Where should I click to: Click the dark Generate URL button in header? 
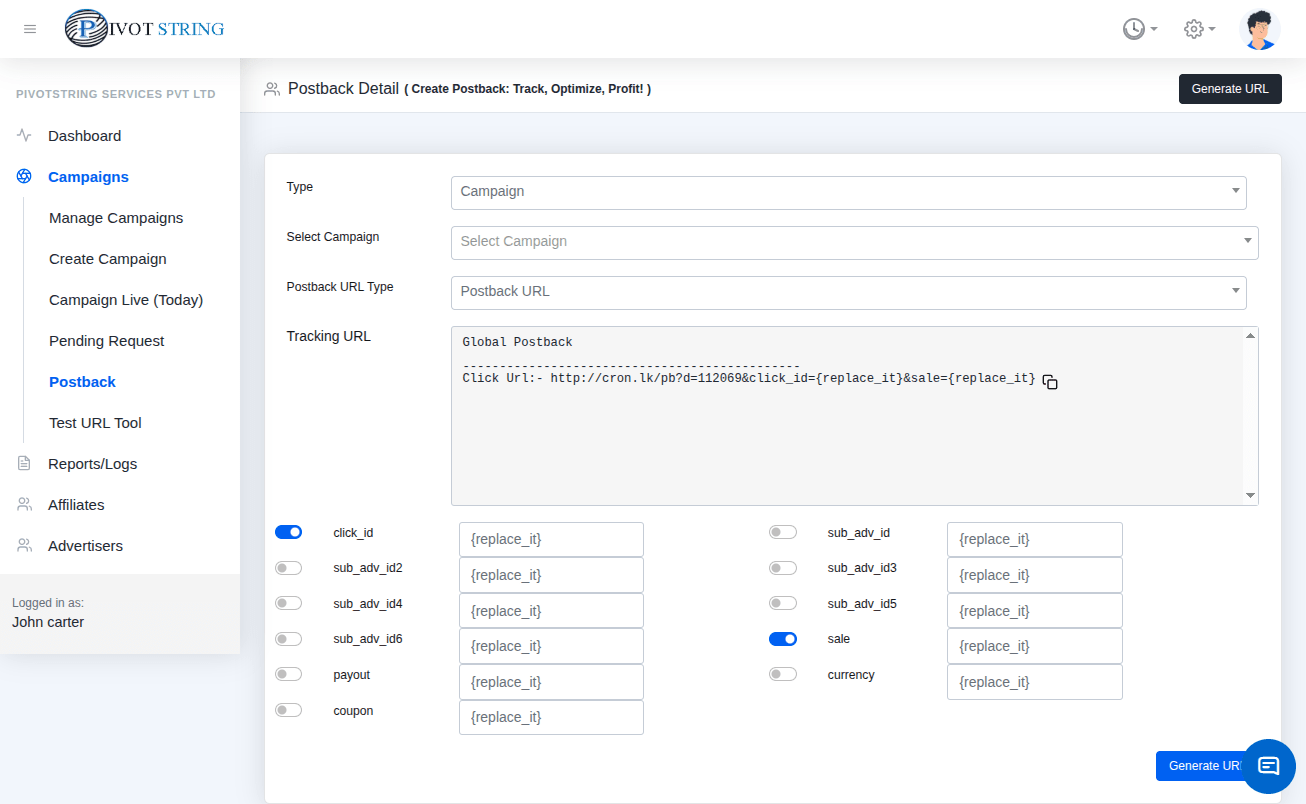(1229, 89)
